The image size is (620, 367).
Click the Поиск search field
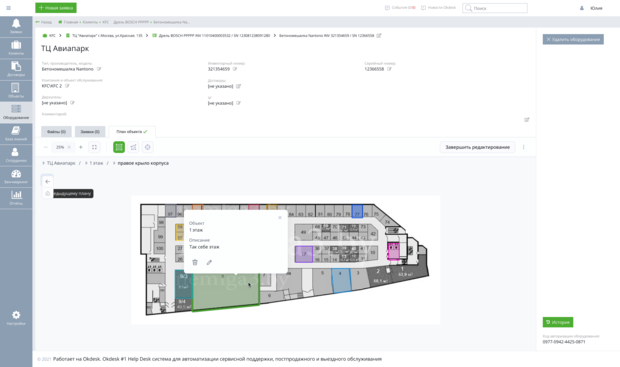[495, 8]
